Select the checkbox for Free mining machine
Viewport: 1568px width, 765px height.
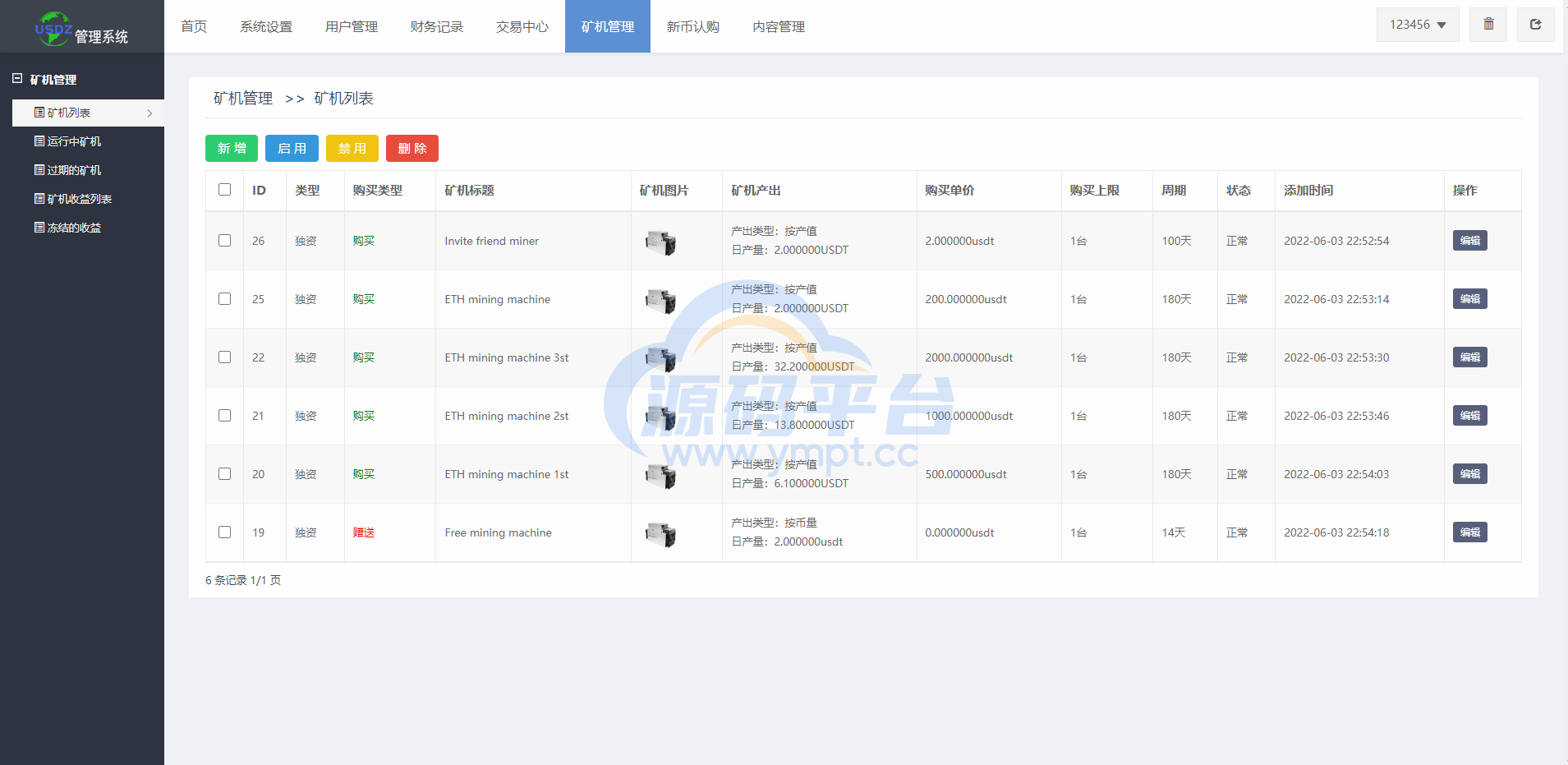pyautogui.click(x=225, y=532)
